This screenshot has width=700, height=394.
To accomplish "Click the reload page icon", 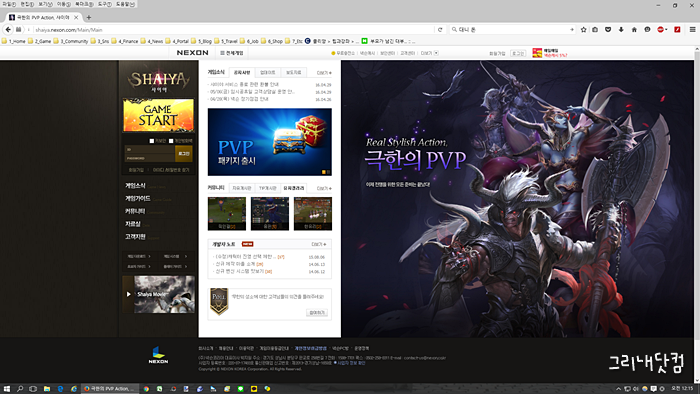I will pyautogui.click(x=440, y=29).
